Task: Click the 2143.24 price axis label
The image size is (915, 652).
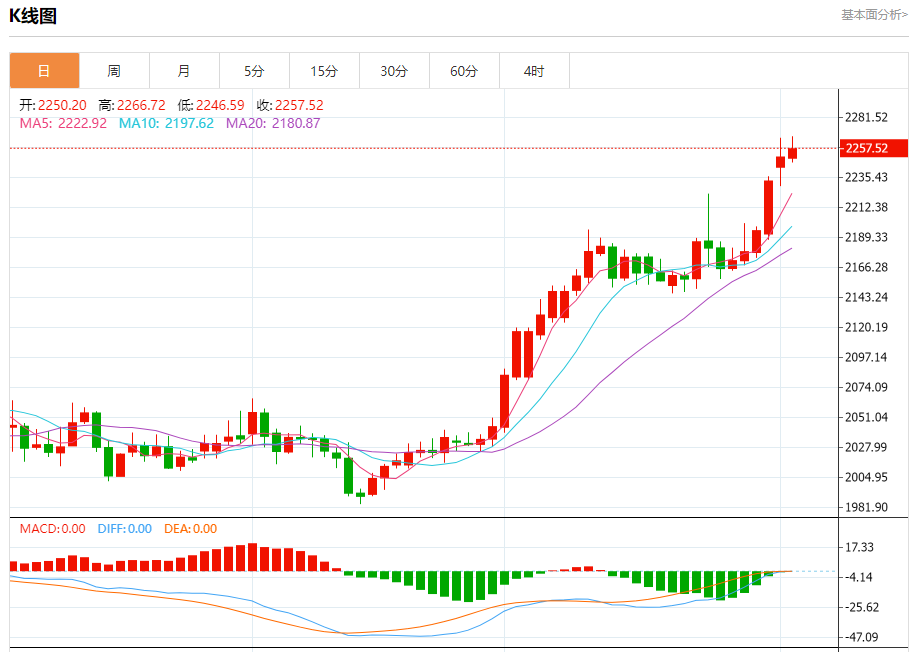Action: [867, 297]
